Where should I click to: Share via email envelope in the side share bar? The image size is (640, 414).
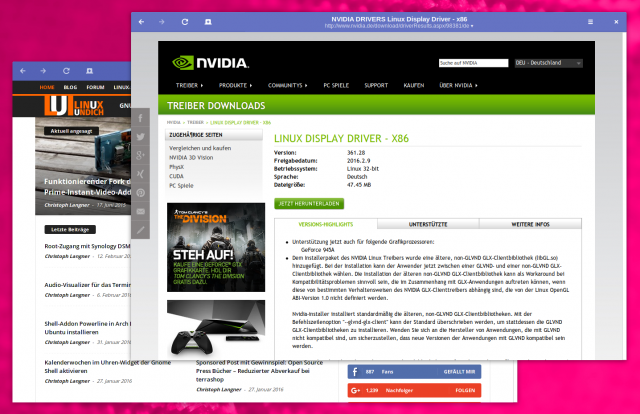(140, 211)
